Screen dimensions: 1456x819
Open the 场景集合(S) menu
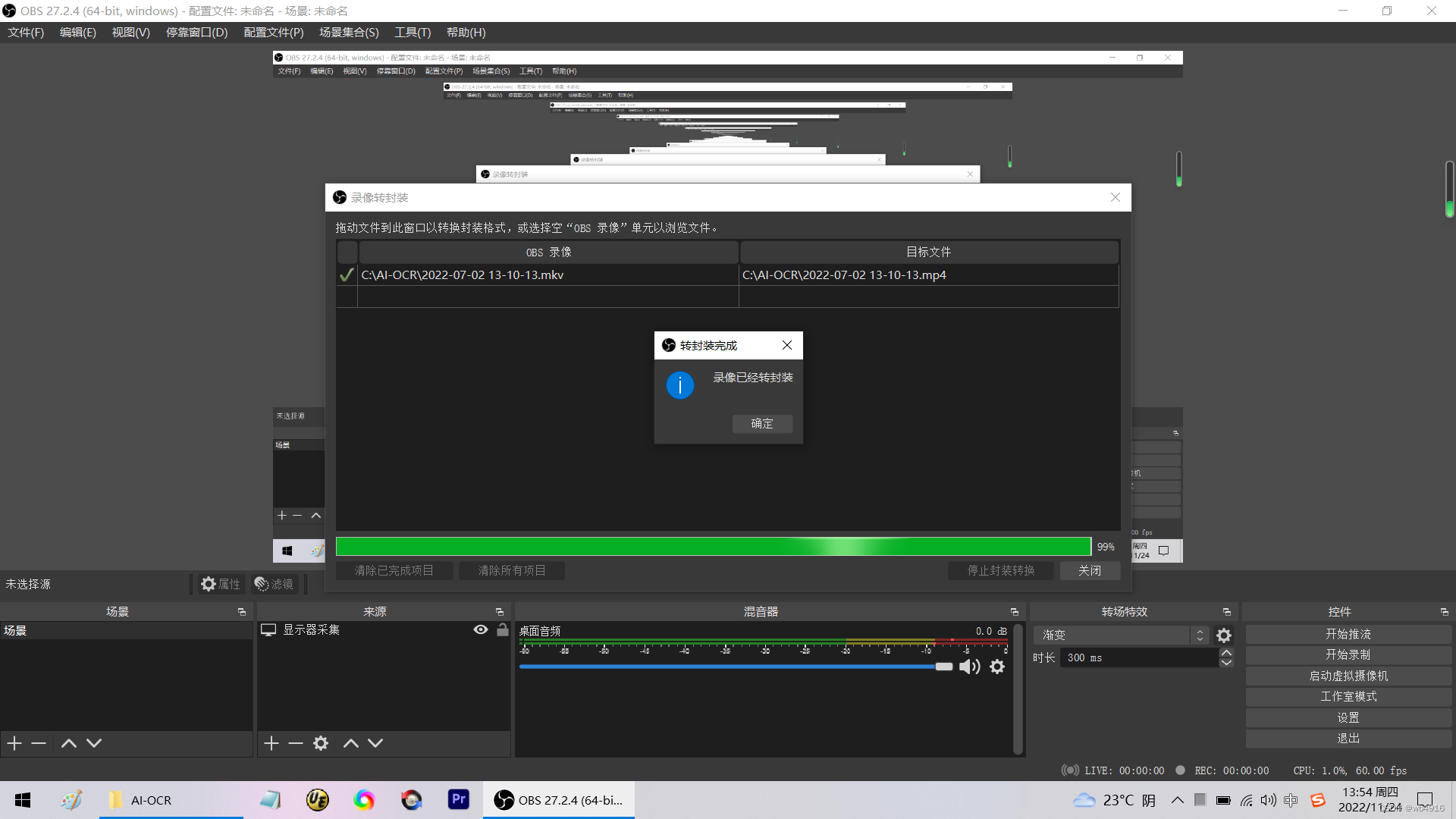(x=349, y=32)
